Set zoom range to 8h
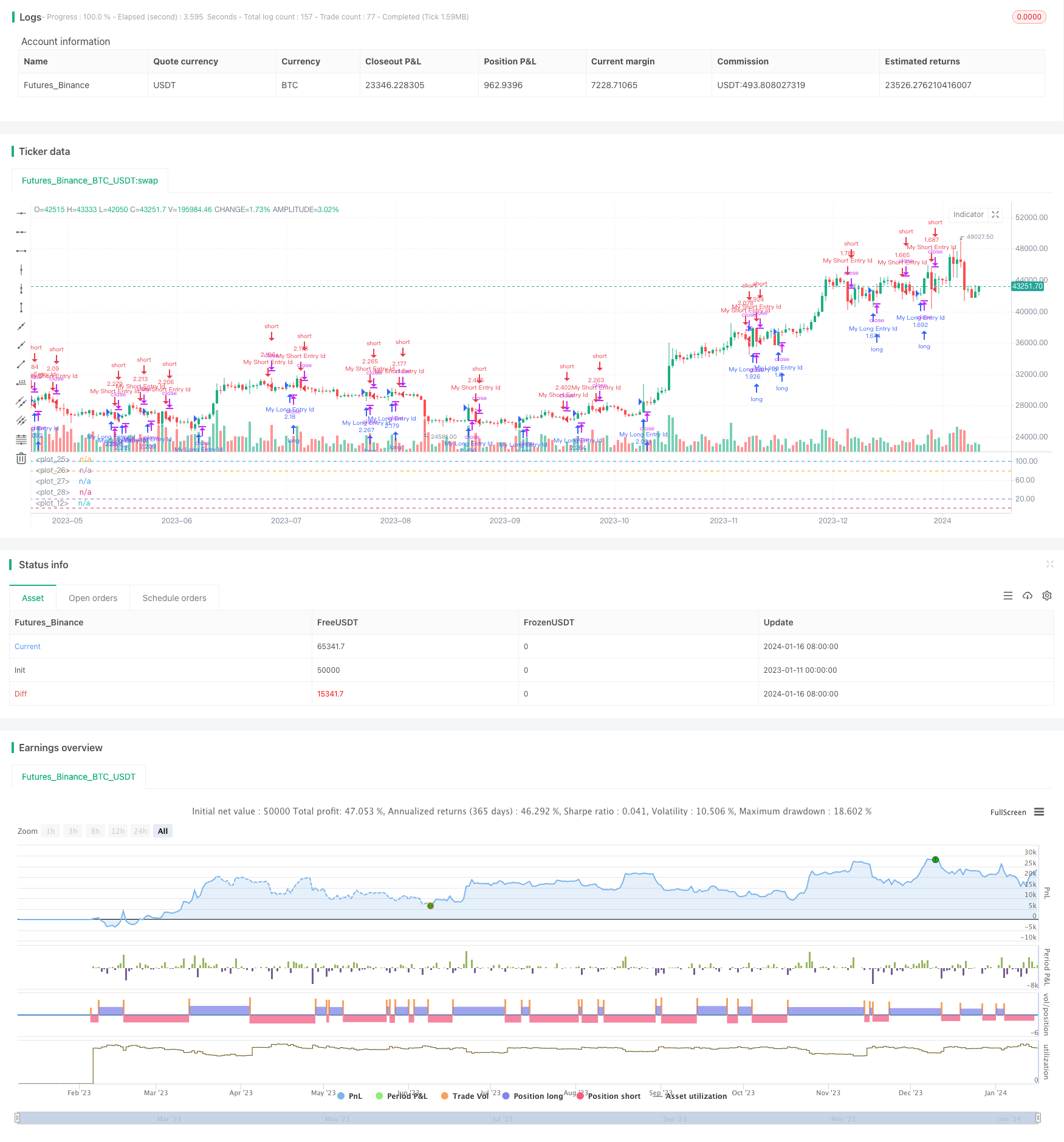Viewport: 1064px width, 1142px height. [95, 831]
